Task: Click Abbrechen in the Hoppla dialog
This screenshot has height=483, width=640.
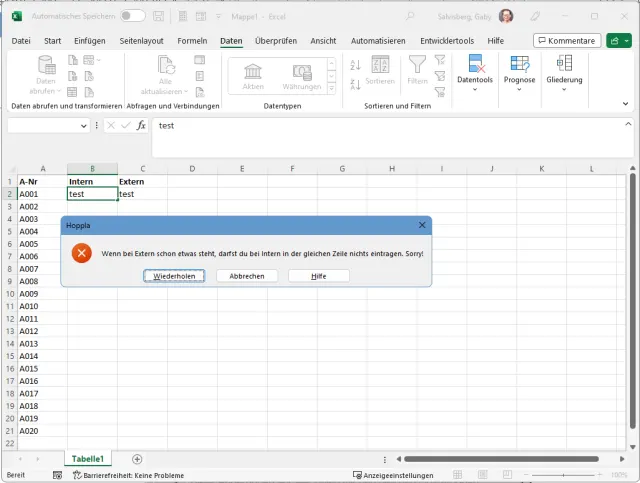Action: coord(247,275)
